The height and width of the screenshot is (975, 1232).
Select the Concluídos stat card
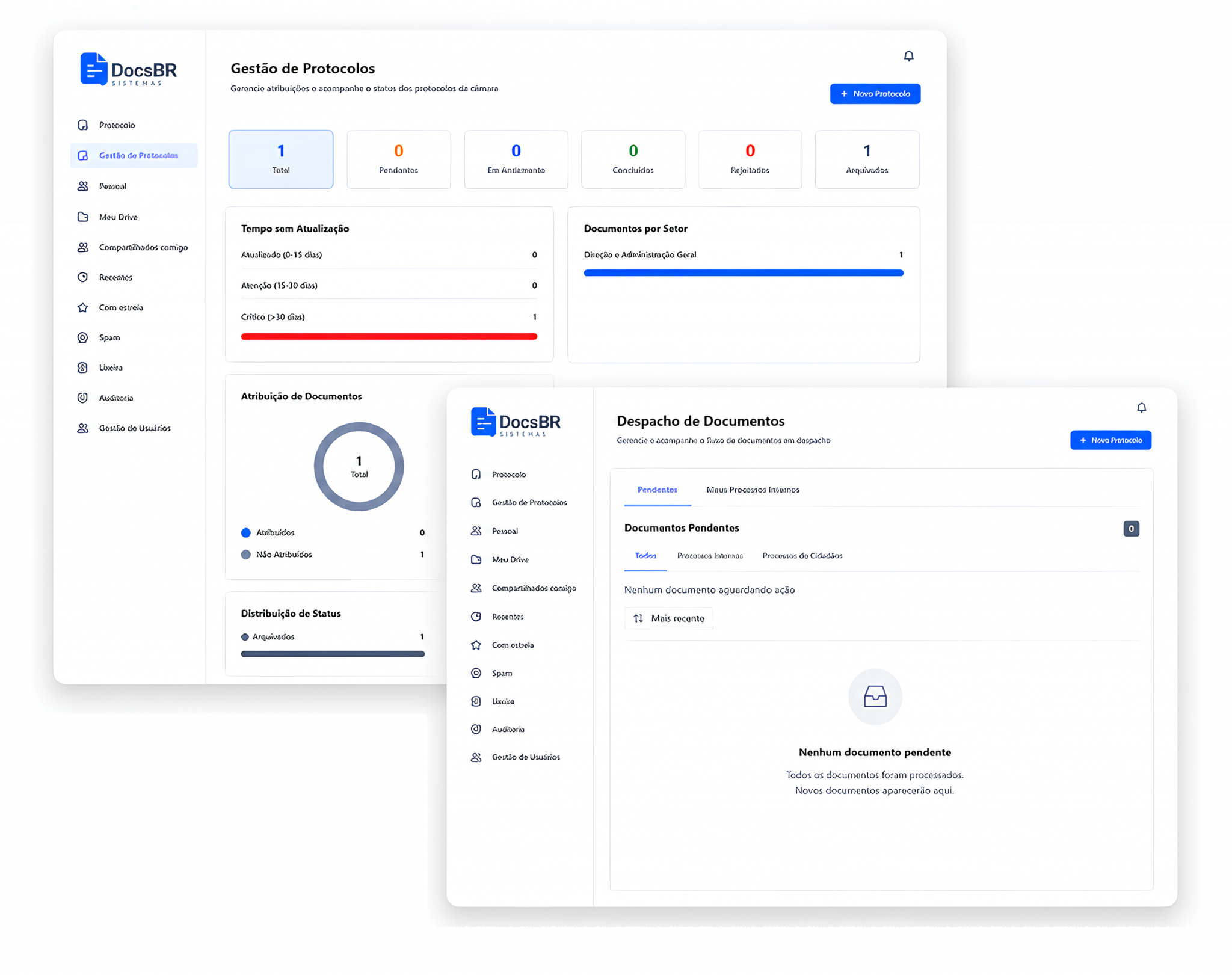[633, 159]
